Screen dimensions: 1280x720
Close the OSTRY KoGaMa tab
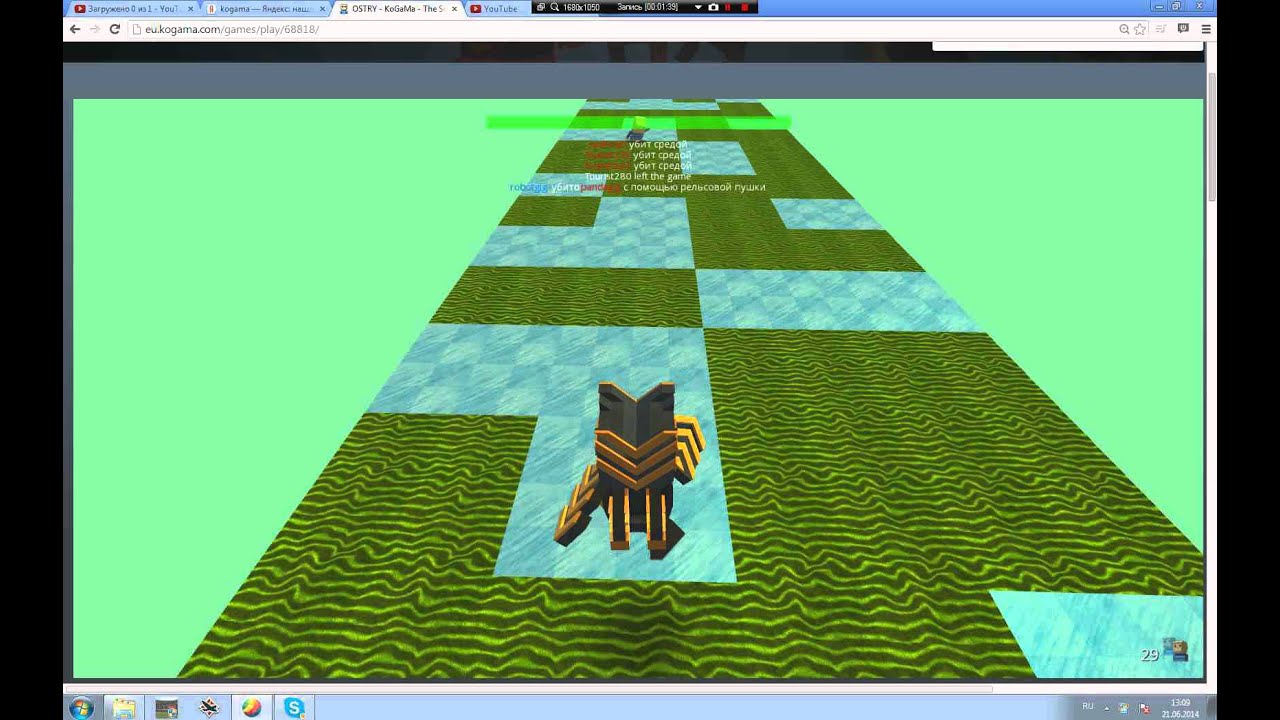point(456,8)
